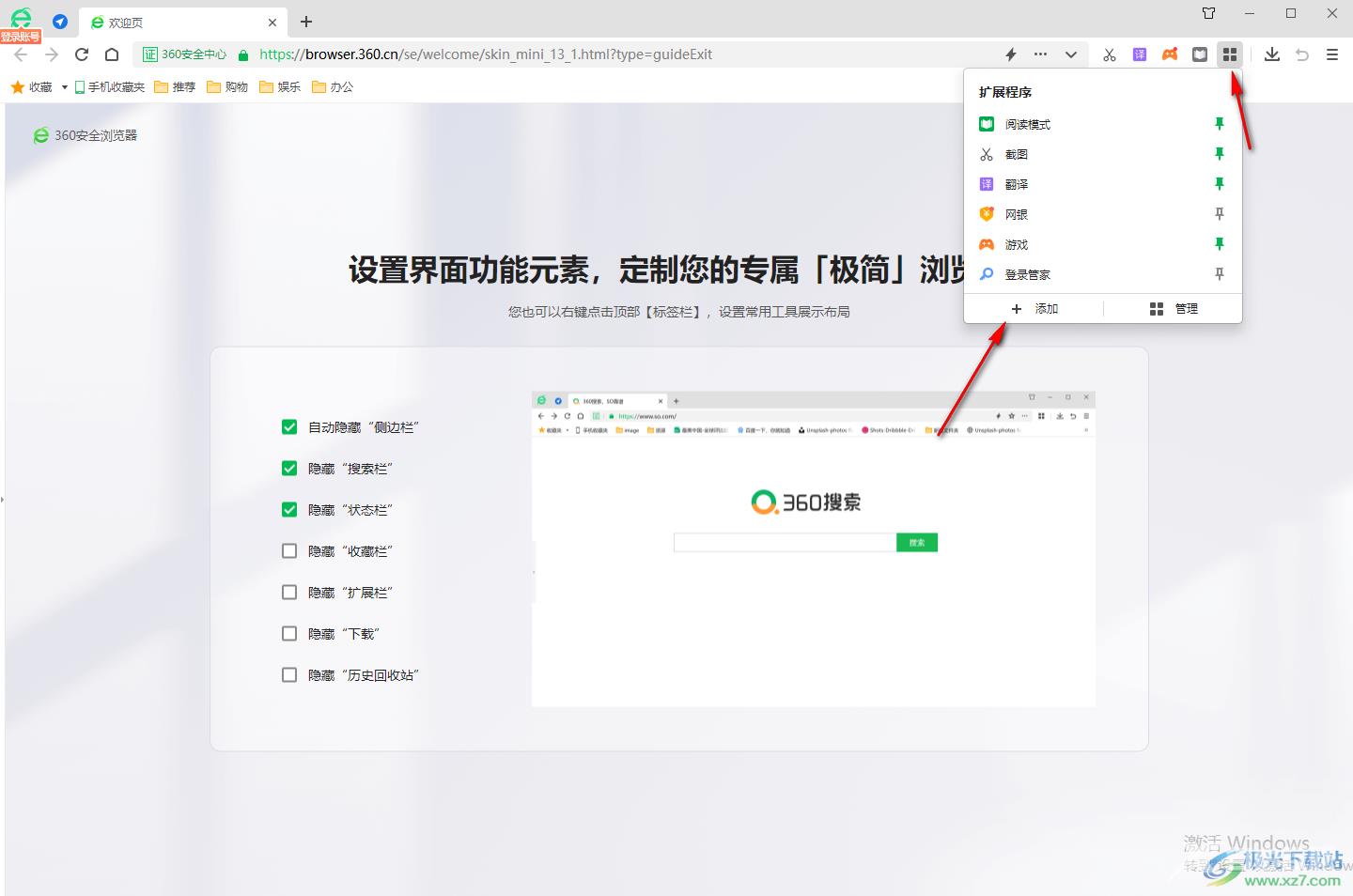The height and width of the screenshot is (896, 1353).
Task: Click the blue compass icon beside the logo
Action: point(60,22)
